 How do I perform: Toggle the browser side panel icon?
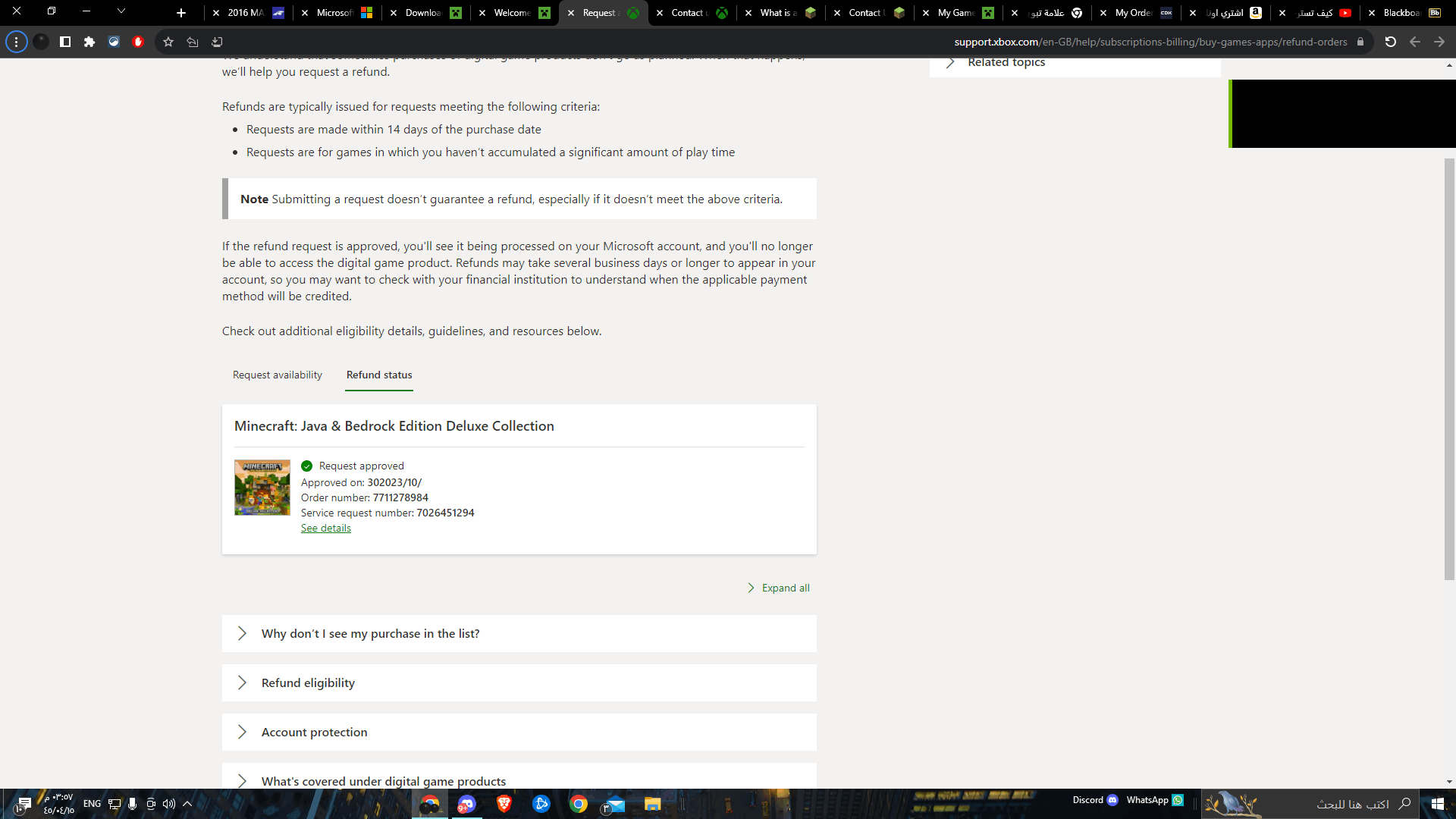(65, 42)
